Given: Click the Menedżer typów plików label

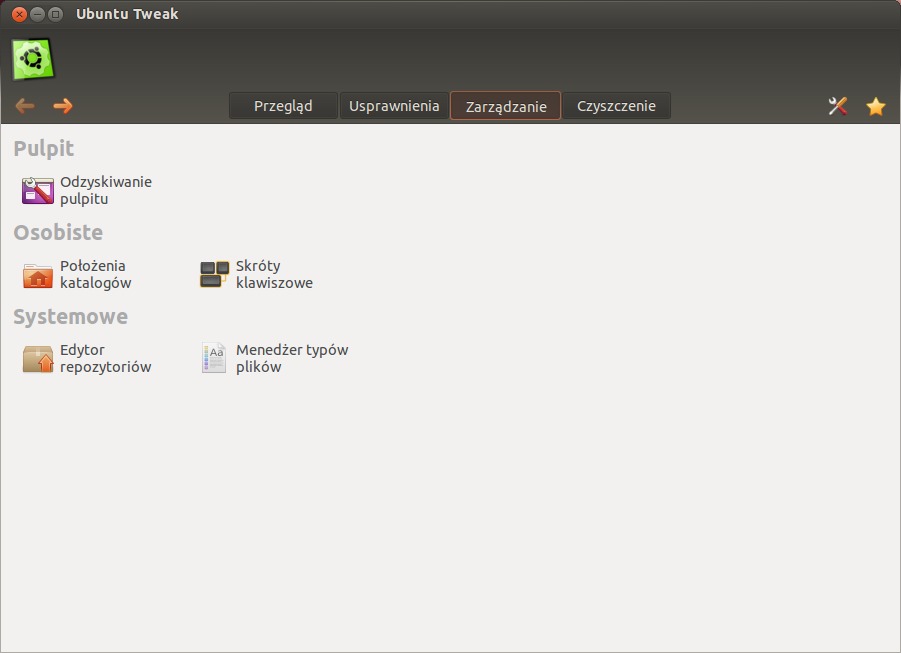Looking at the screenshot, I should (292, 358).
